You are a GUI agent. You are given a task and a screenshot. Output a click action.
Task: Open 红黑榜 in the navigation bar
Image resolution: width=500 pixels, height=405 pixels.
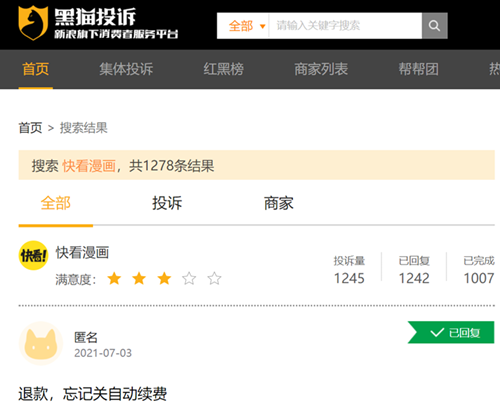tap(224, 69)
